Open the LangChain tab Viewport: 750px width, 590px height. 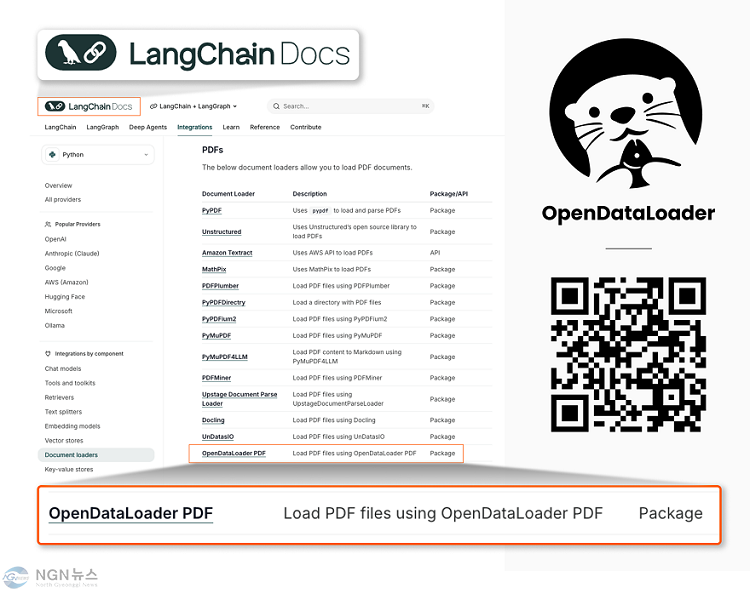tap(60, 127)
